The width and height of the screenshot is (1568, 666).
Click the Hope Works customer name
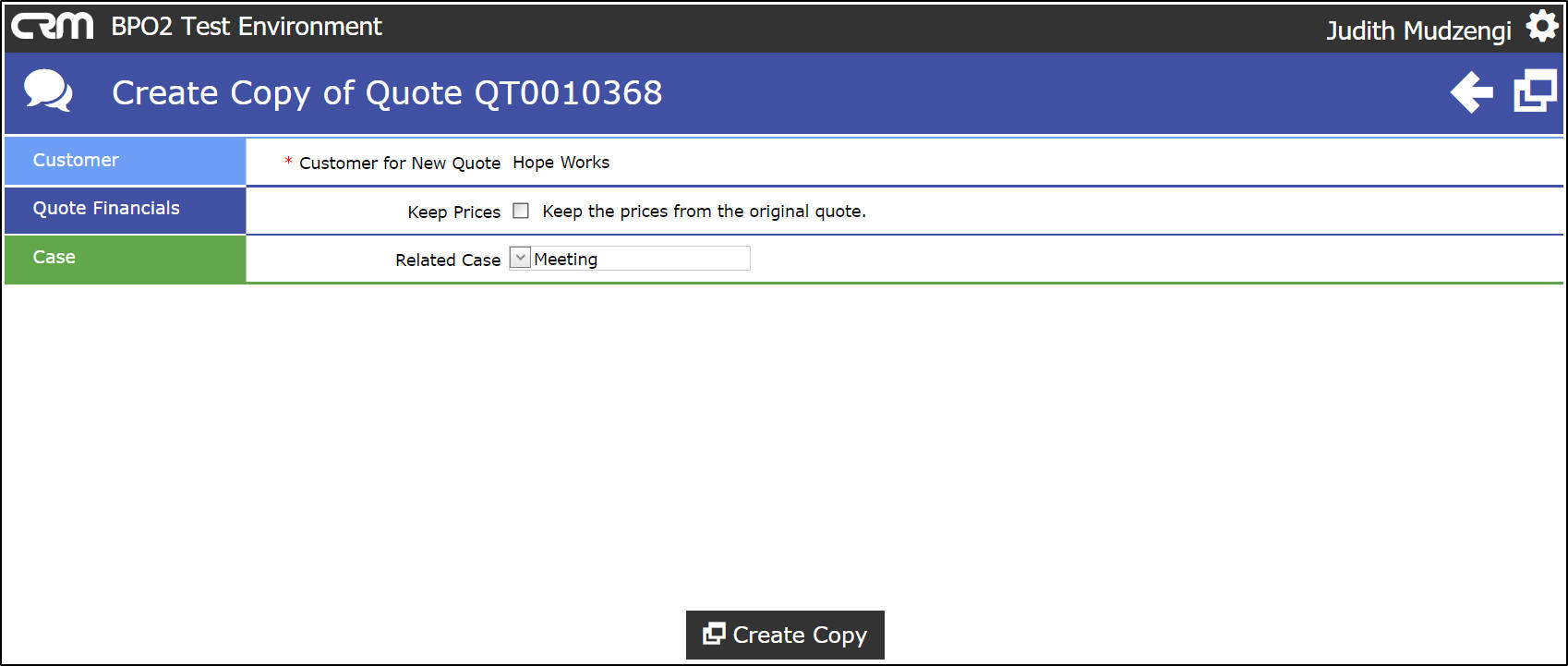point(561,163)
